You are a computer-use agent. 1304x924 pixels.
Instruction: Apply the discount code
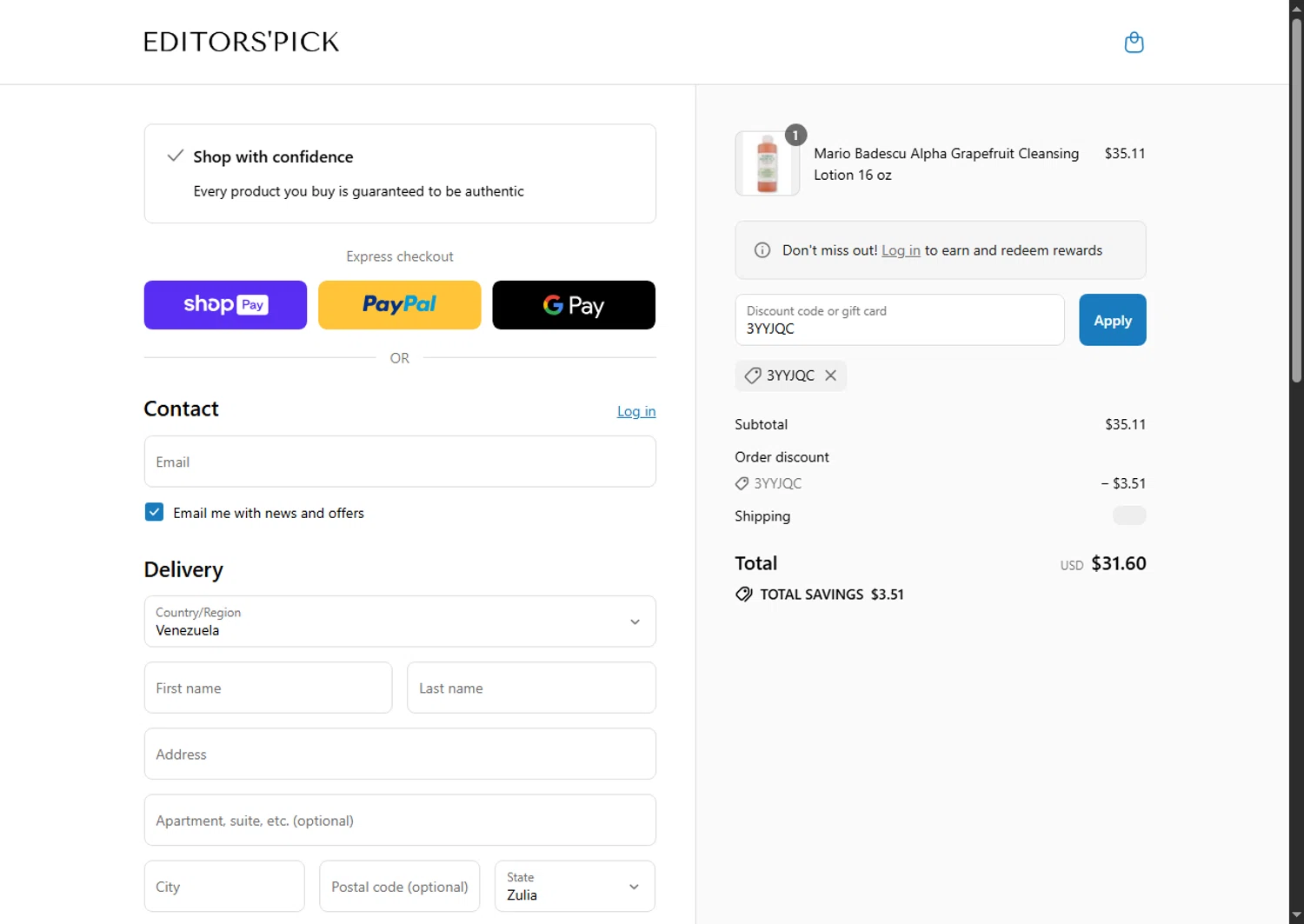coord(1112,320)
